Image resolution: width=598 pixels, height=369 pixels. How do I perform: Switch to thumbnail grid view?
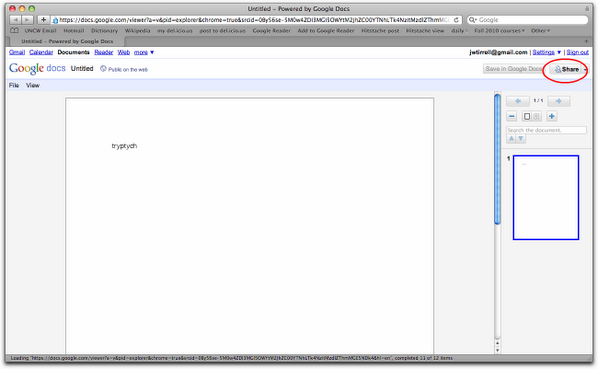coord(537,116)
